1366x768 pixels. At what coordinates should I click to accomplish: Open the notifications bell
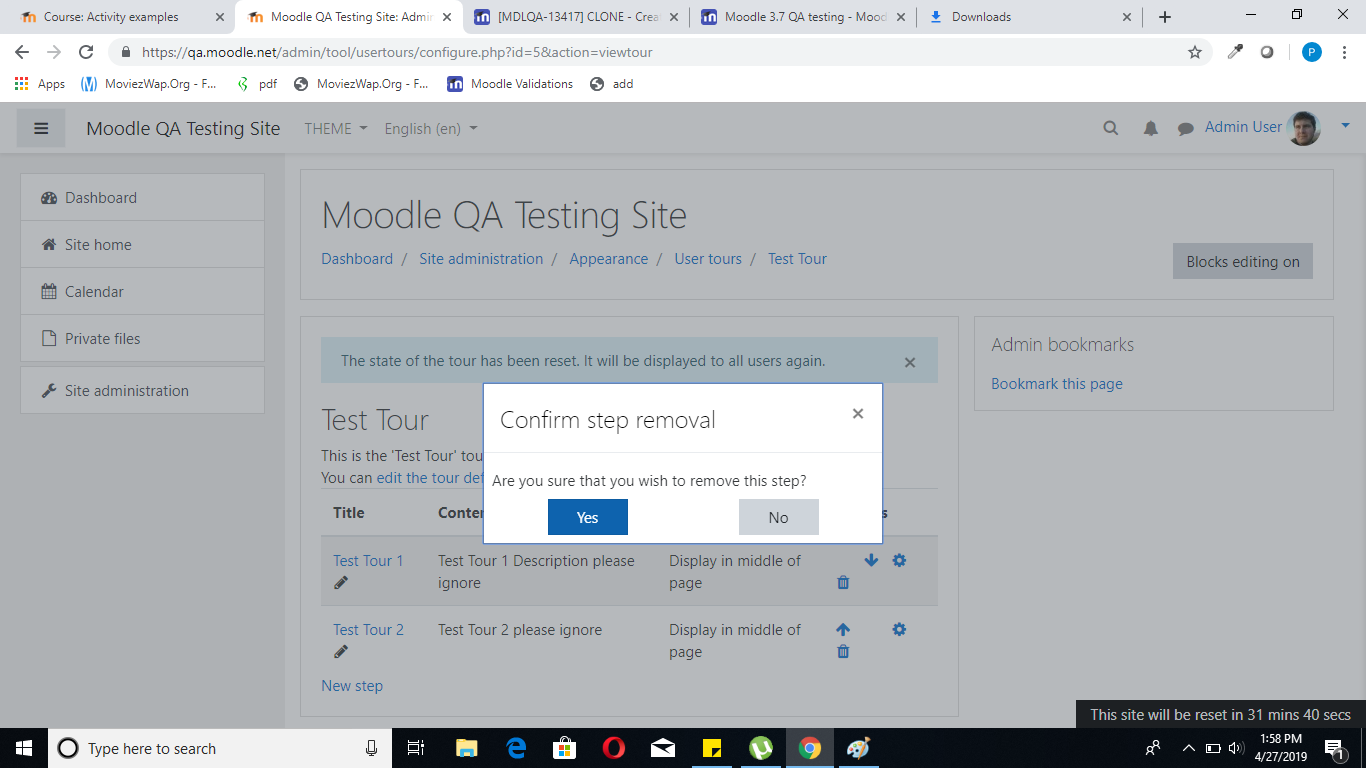(x=1151, y=128)
